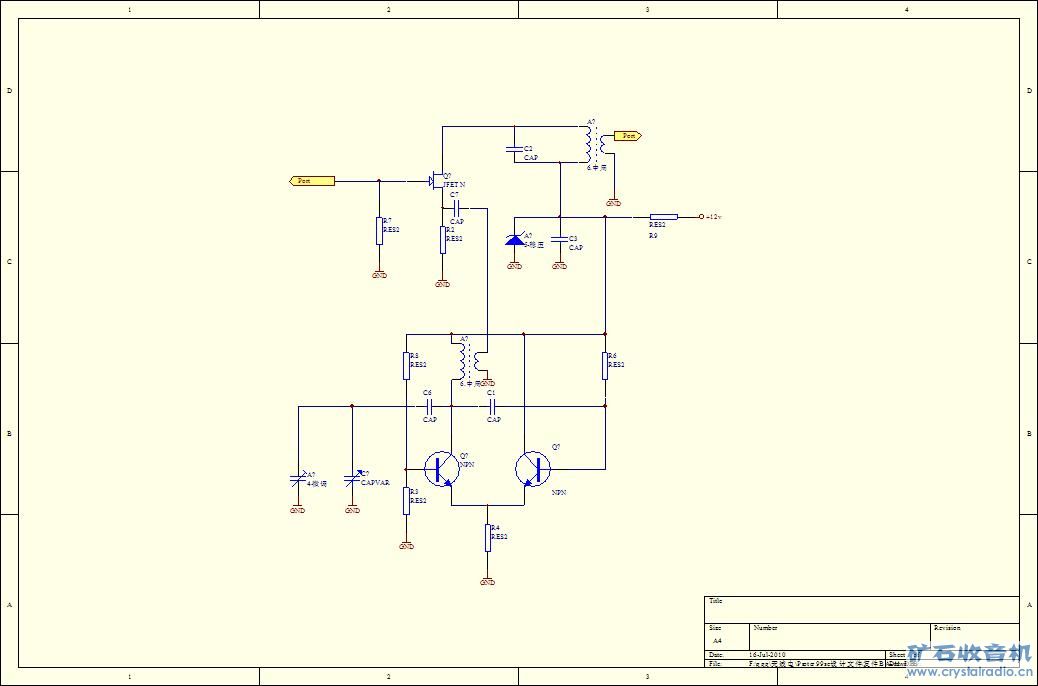1038x686 pixels.
Task: Select the JFET N transistor symbol
Action: point(437,180)
